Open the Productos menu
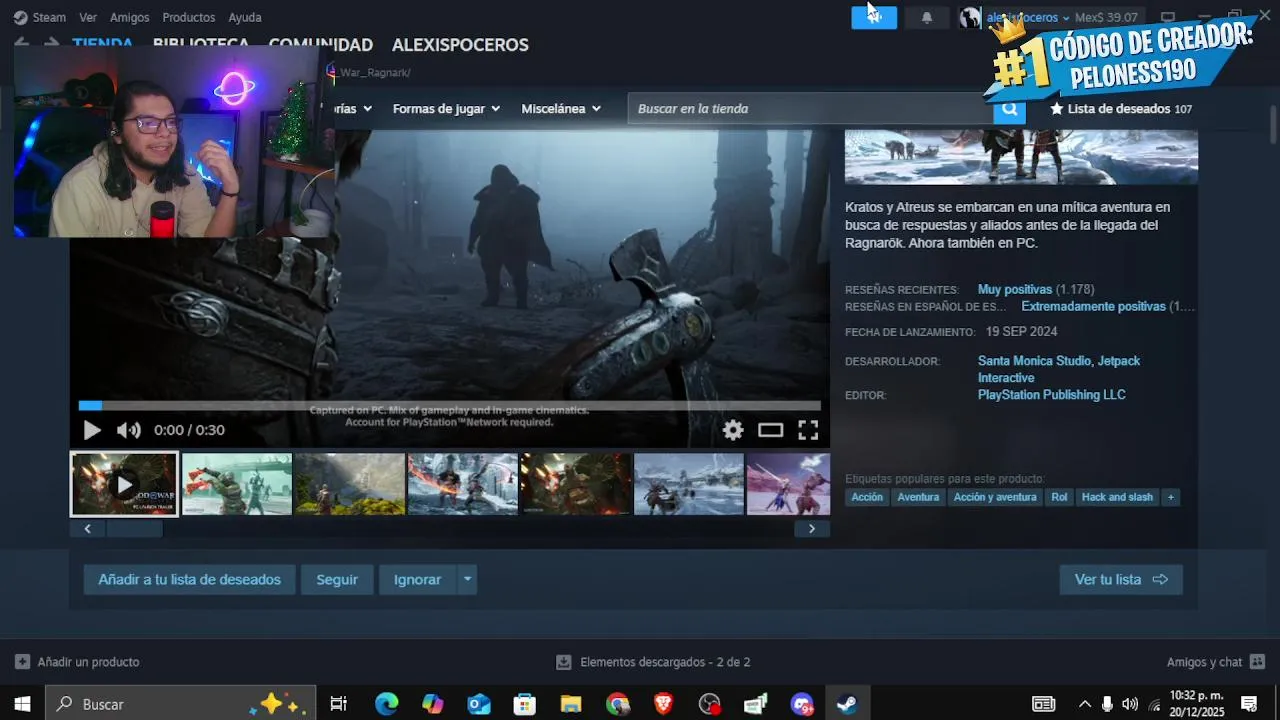This screenshot has width=1280, height=720. (189, 17)
